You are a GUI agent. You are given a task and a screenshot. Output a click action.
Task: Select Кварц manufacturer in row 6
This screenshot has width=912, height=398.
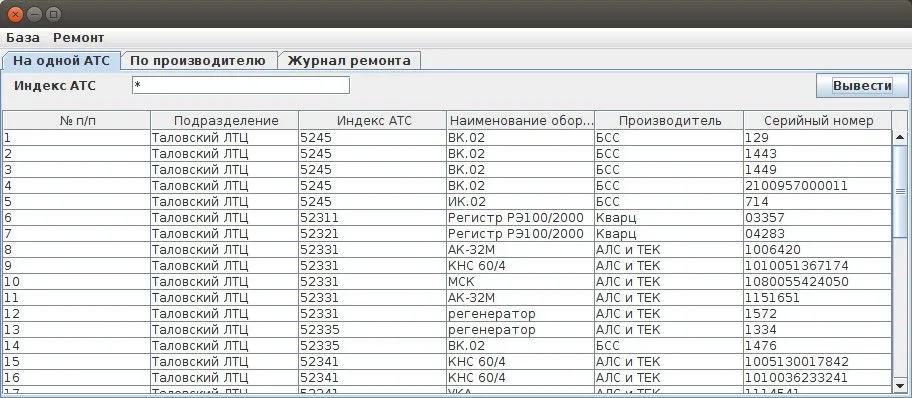click(x=669, y=218)
